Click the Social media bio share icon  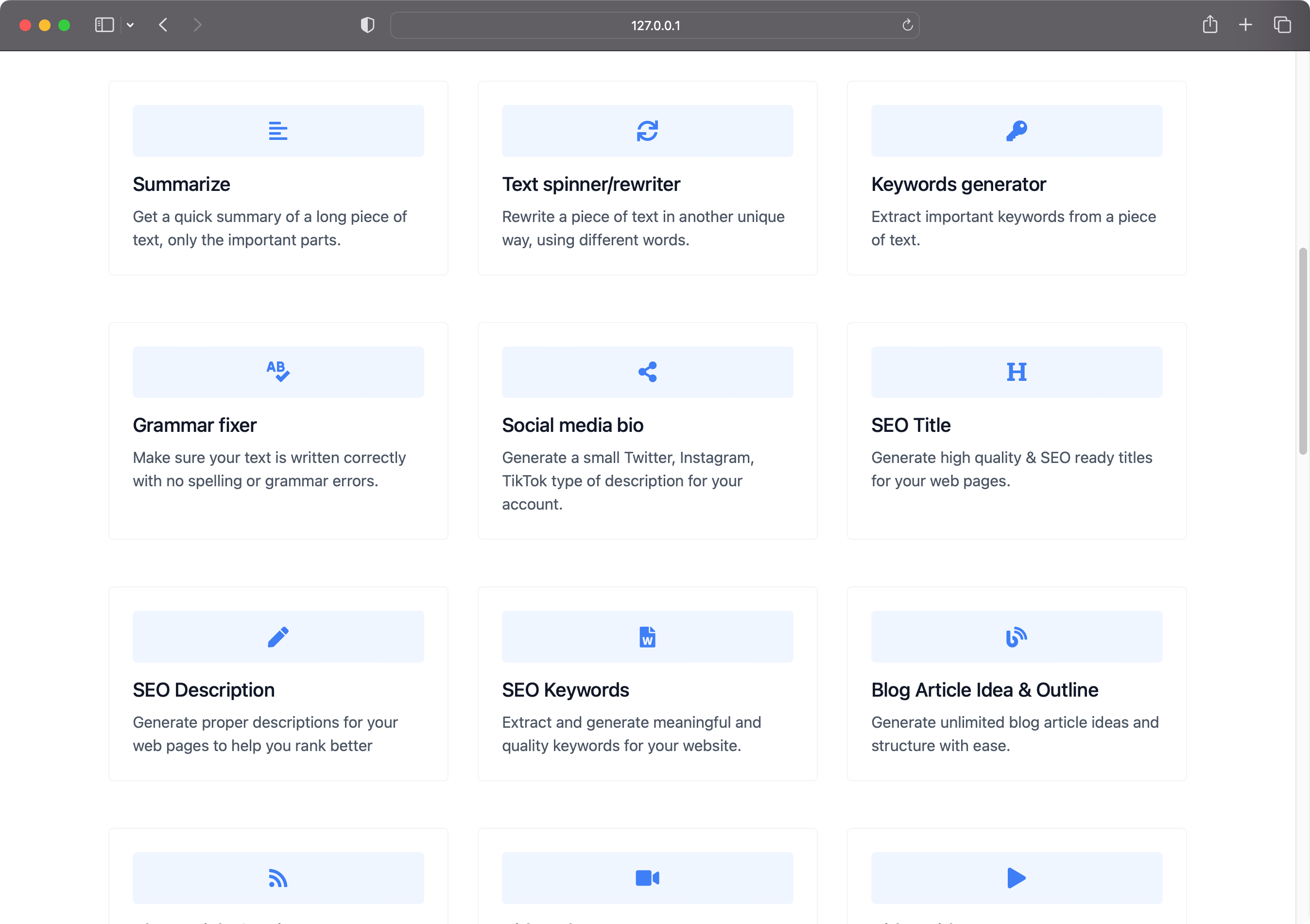tap(647, 371)
